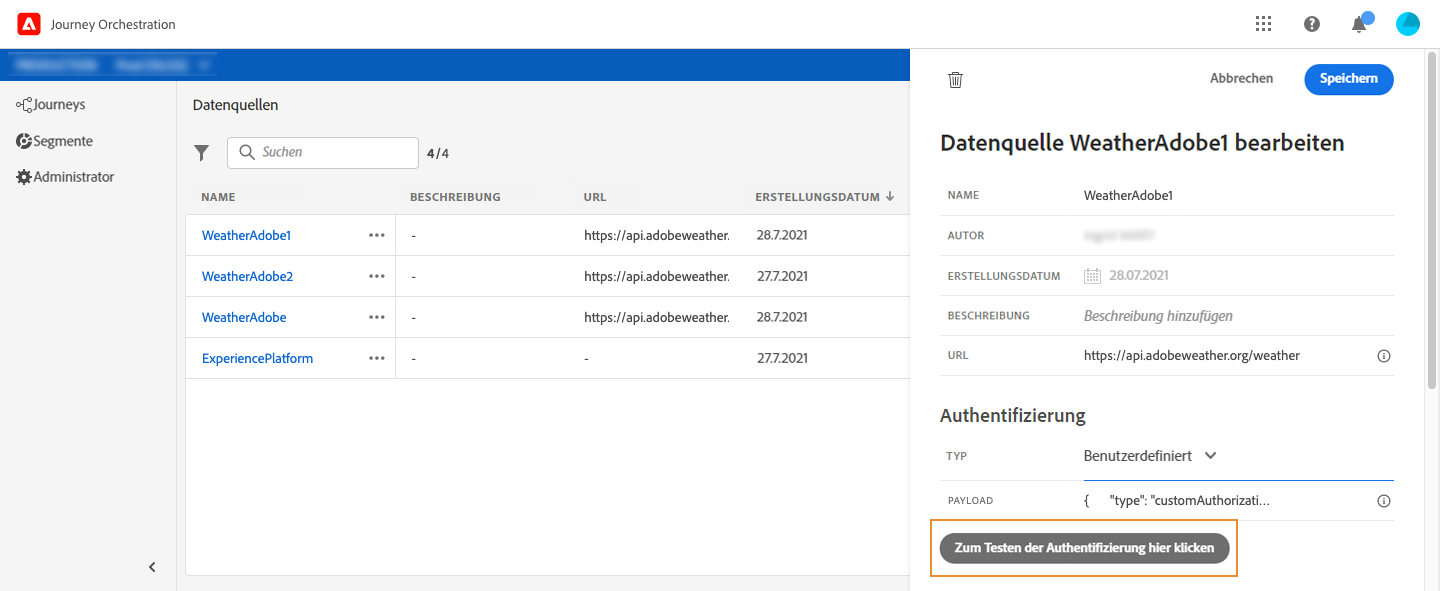Open the notifications bell icon
This screenshot has height=591, width=1440.
click(1359, 24)
